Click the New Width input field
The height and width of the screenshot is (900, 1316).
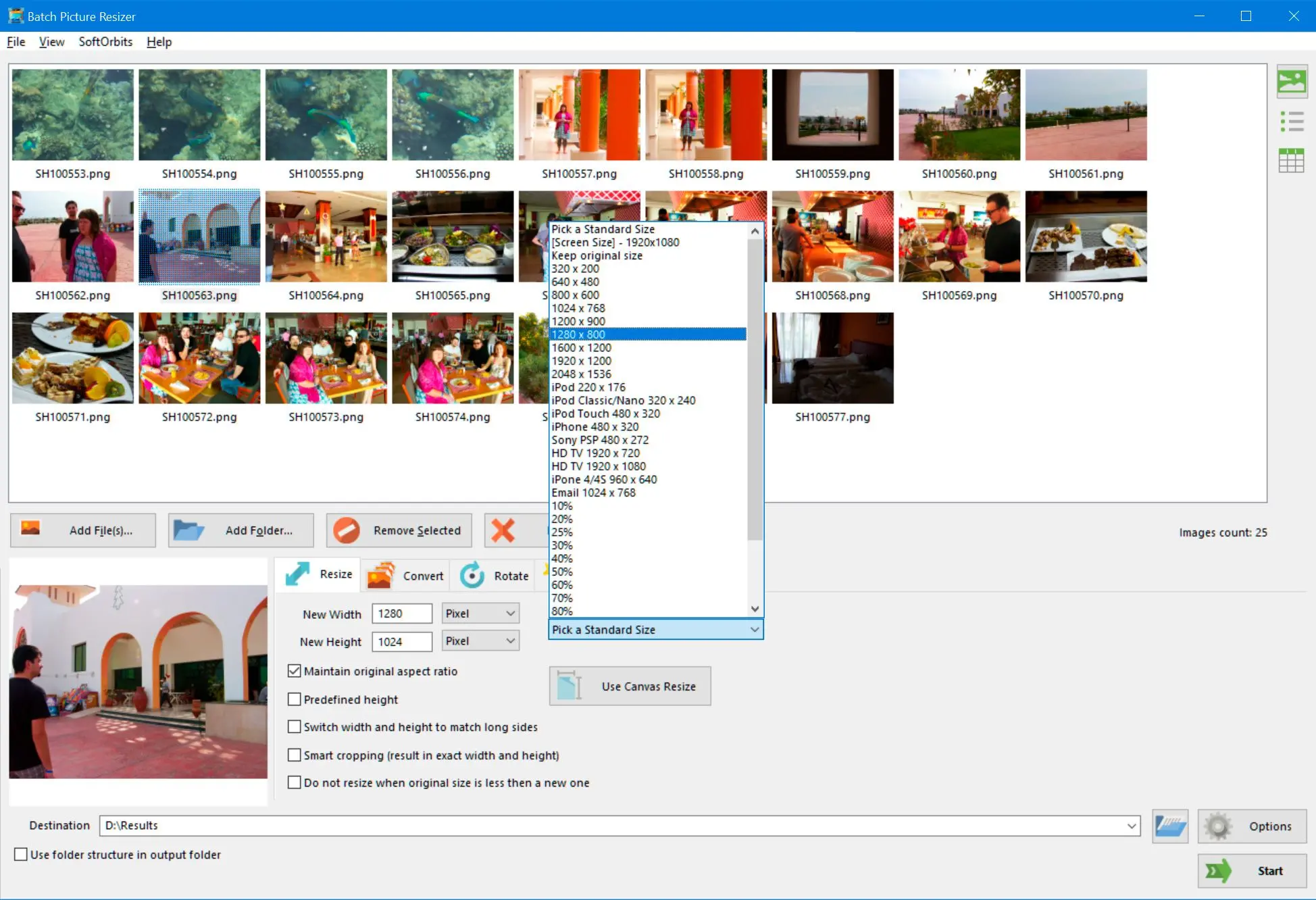click(x=403, y=613)
